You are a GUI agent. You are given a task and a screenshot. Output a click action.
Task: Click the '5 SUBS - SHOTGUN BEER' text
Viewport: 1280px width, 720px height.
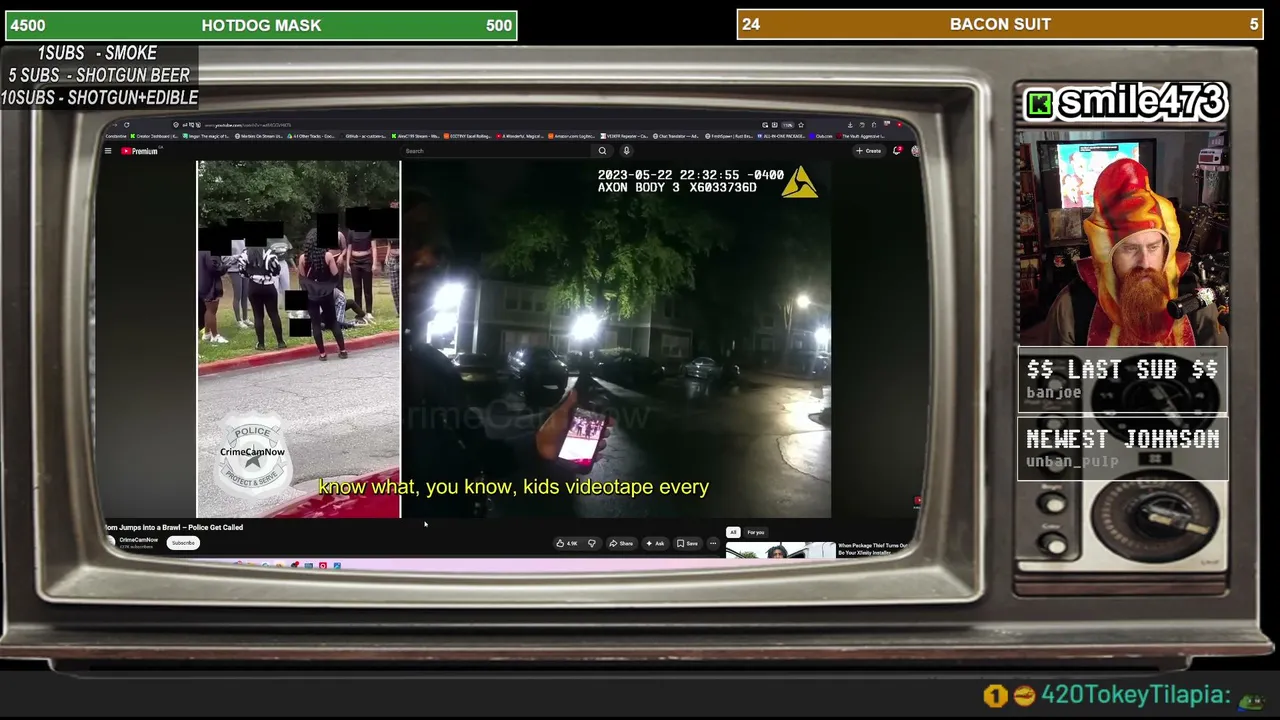pos(99,75)
